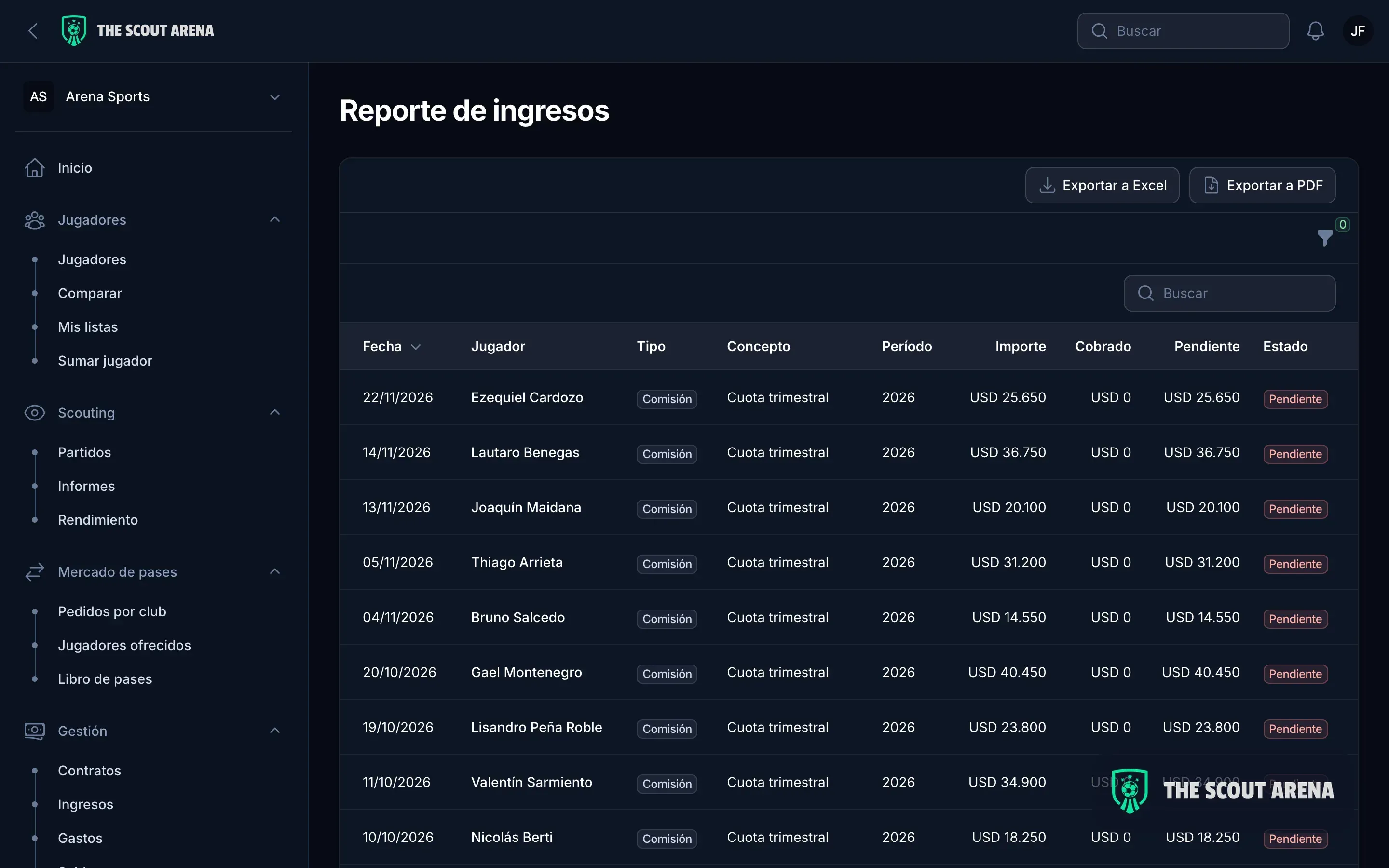Open the notifications bell
Screen dimensions: 1389x868
click(x=1315, y=31)
